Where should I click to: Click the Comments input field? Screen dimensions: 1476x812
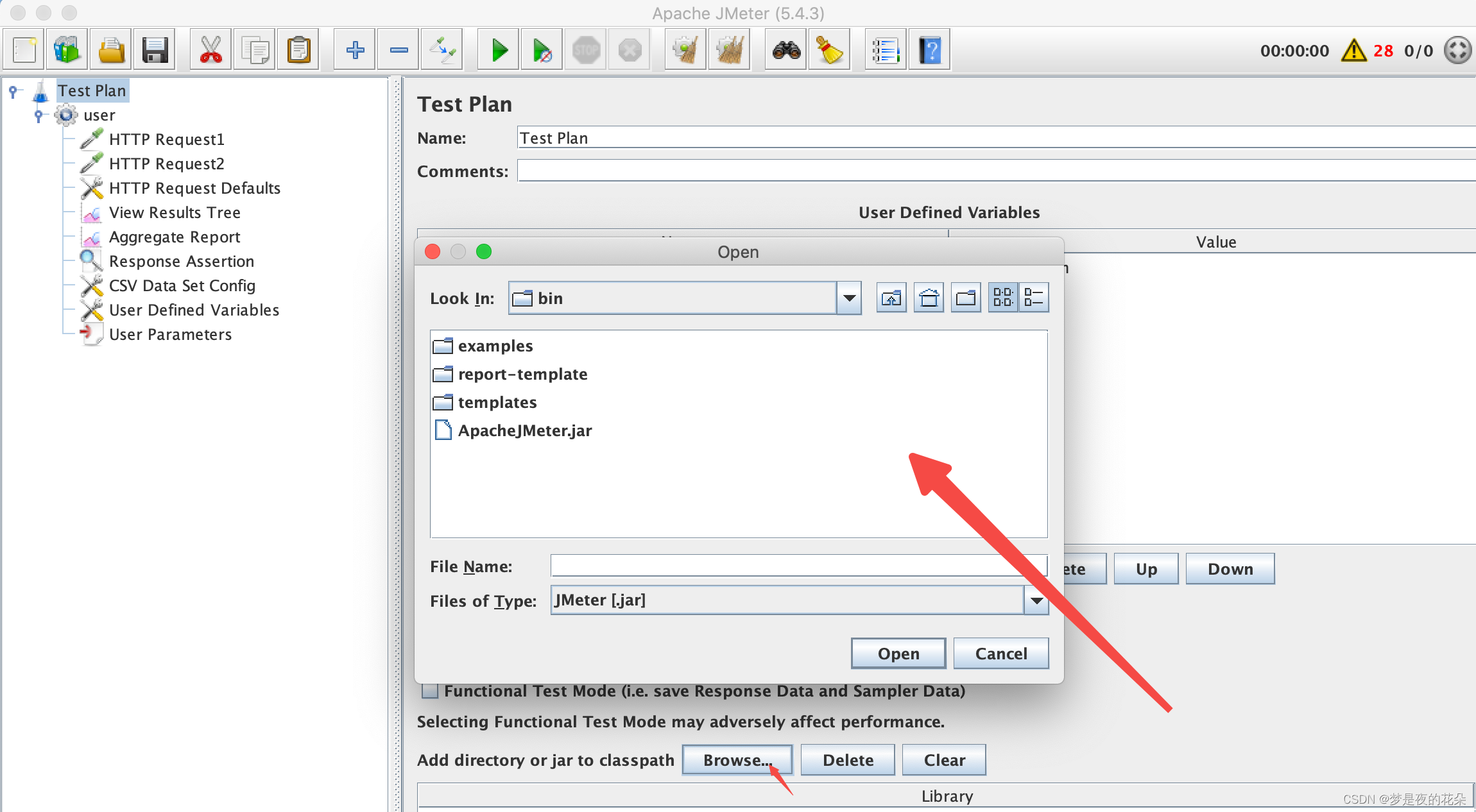coord(996,171)
